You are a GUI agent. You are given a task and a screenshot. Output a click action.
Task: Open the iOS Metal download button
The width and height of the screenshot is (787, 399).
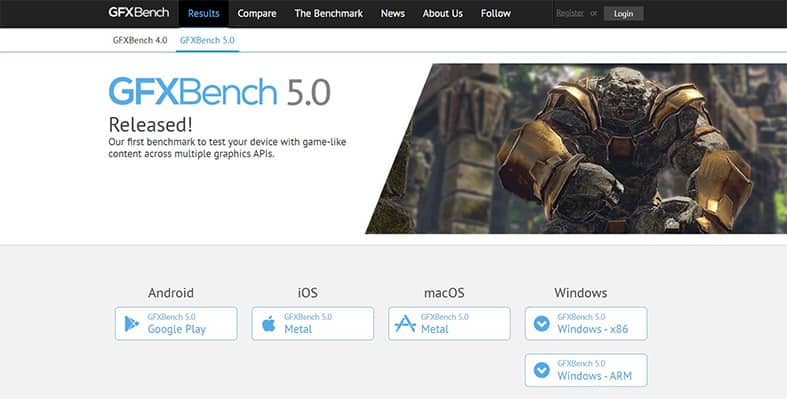click(313, 324)
